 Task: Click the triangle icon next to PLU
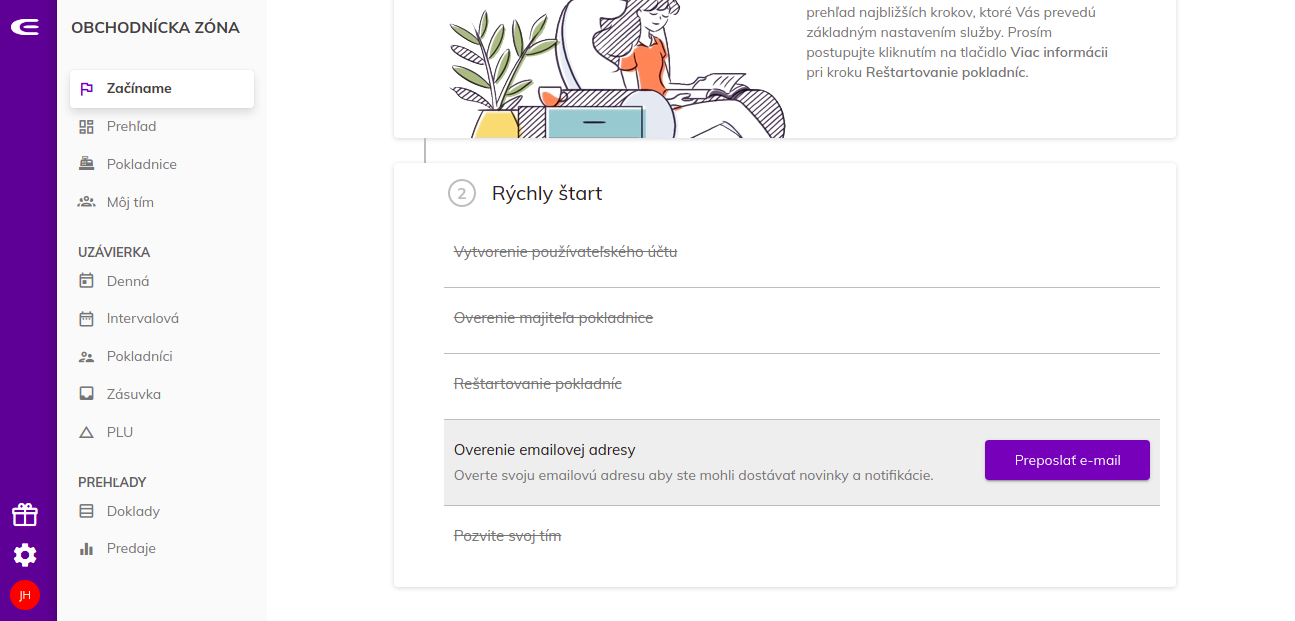[87, 432]
